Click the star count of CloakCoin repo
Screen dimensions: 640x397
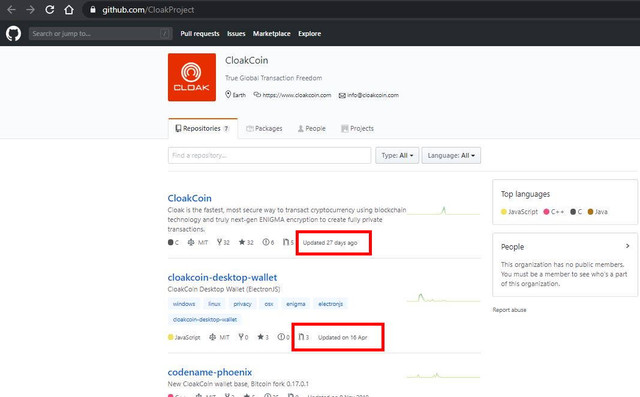click(x=246, y=242)
